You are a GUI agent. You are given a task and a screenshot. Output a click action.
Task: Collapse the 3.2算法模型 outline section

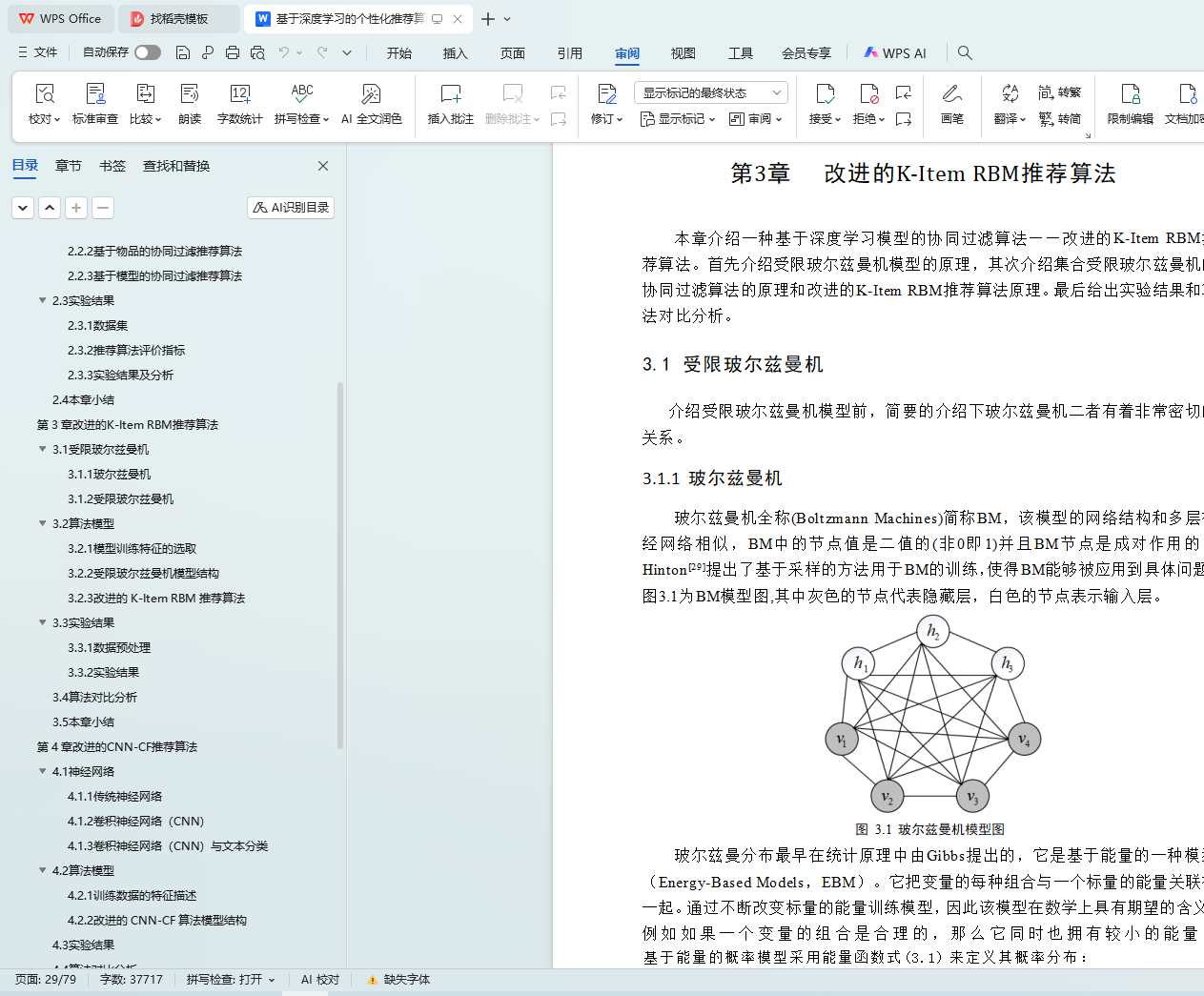coord(42,523)
